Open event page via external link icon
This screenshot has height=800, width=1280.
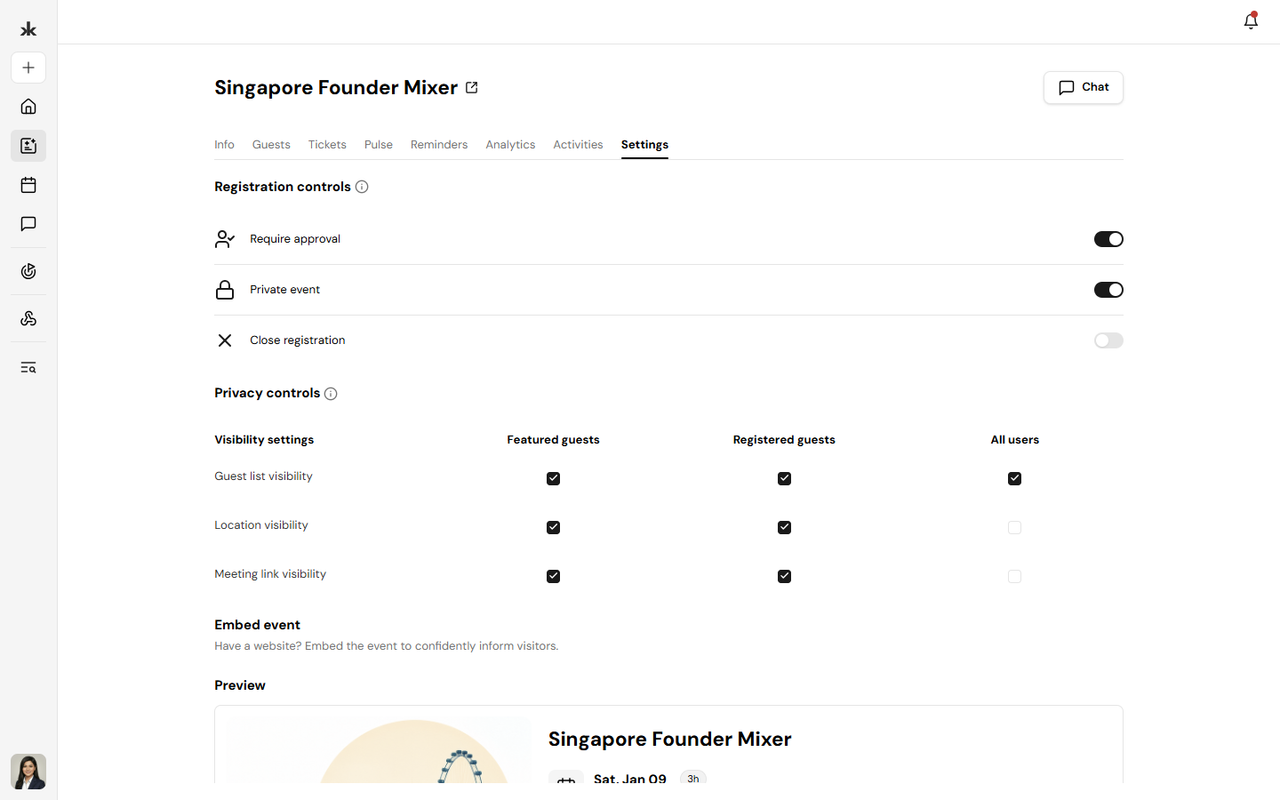[x=472, y=88]
